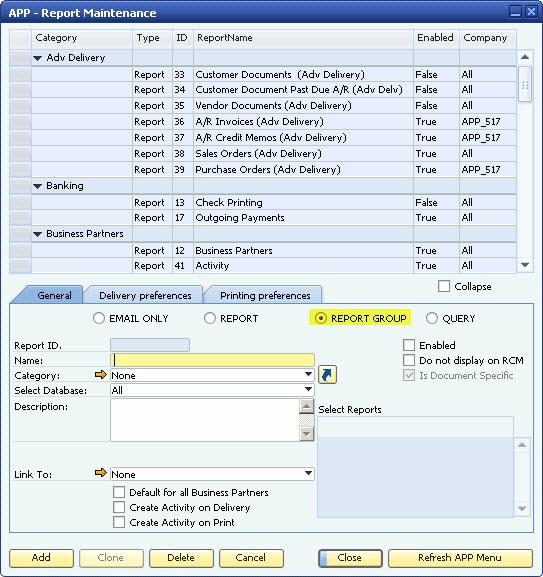Click Description box scroll down arrow
The width and height of the screenshot is (543, 577).
(x=306, y=434)
